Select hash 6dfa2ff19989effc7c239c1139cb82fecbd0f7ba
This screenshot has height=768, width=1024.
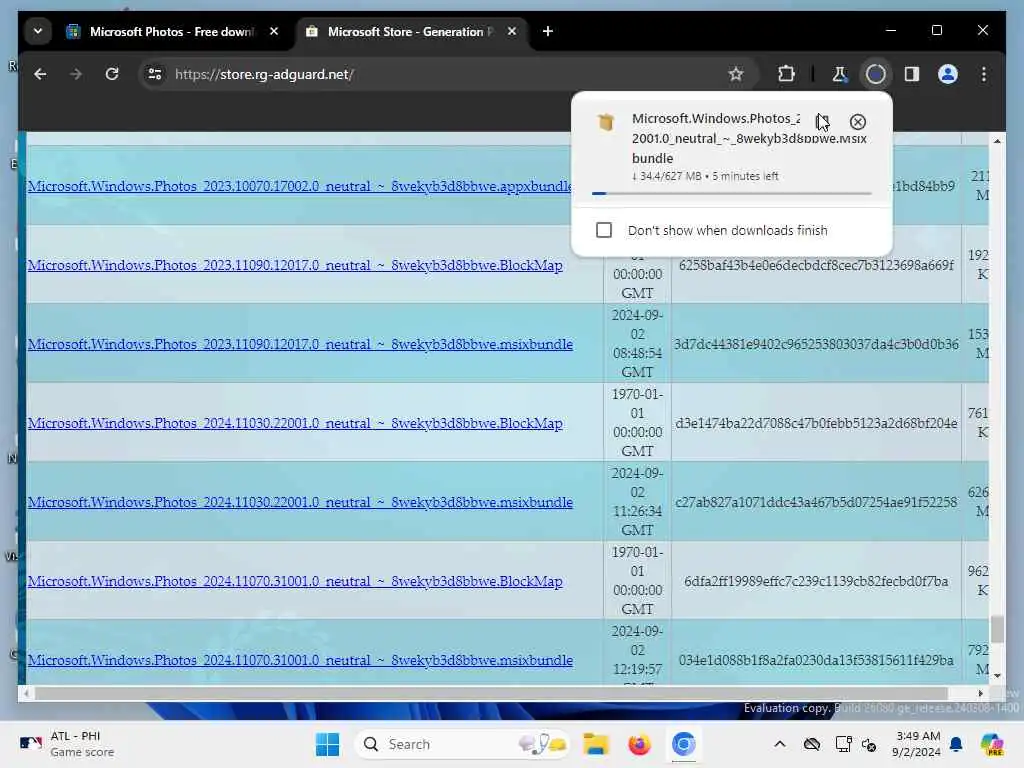[x=816, y=581]
